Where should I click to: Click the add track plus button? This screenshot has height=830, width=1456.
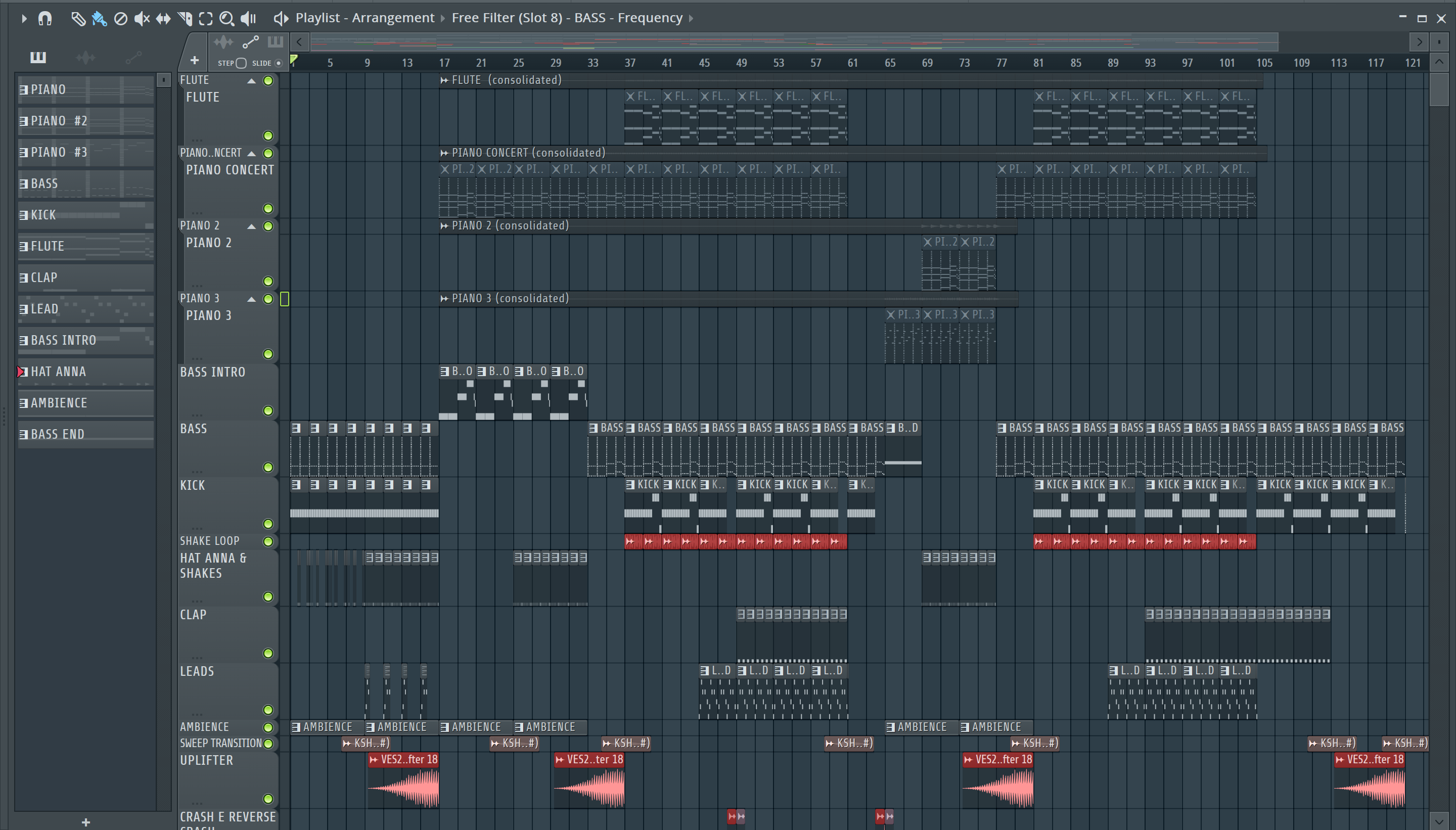coord(195,60)
